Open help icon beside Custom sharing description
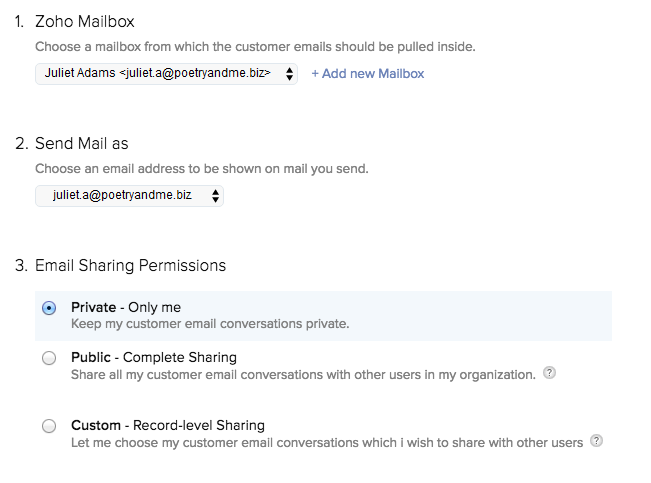Viewport: 651px width, 483px height. pos(597,441)
